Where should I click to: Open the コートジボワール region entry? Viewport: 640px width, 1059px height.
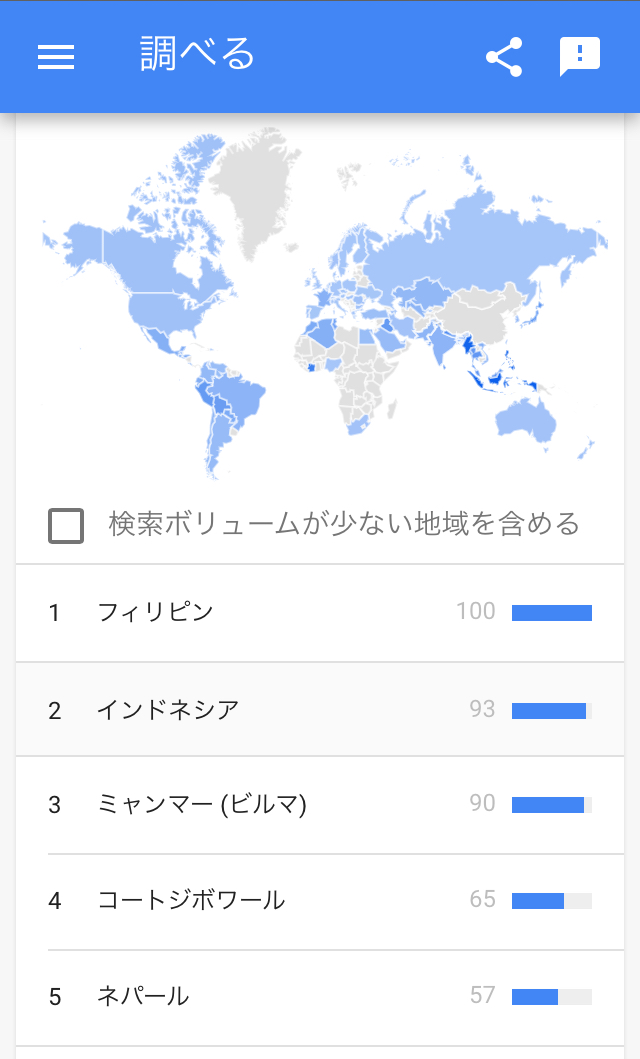191,900
